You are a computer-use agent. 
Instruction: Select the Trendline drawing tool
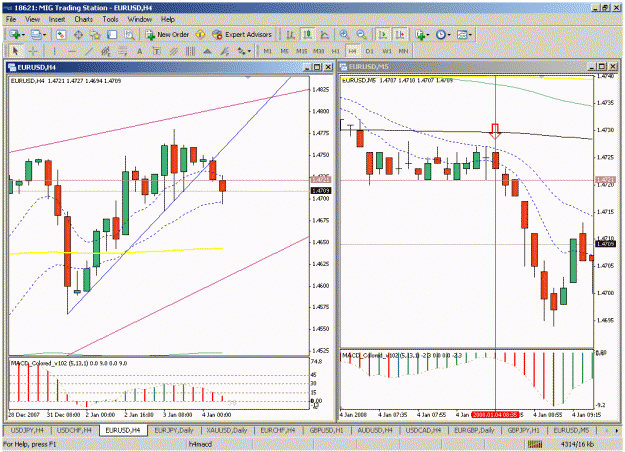(x=89, y=51)
